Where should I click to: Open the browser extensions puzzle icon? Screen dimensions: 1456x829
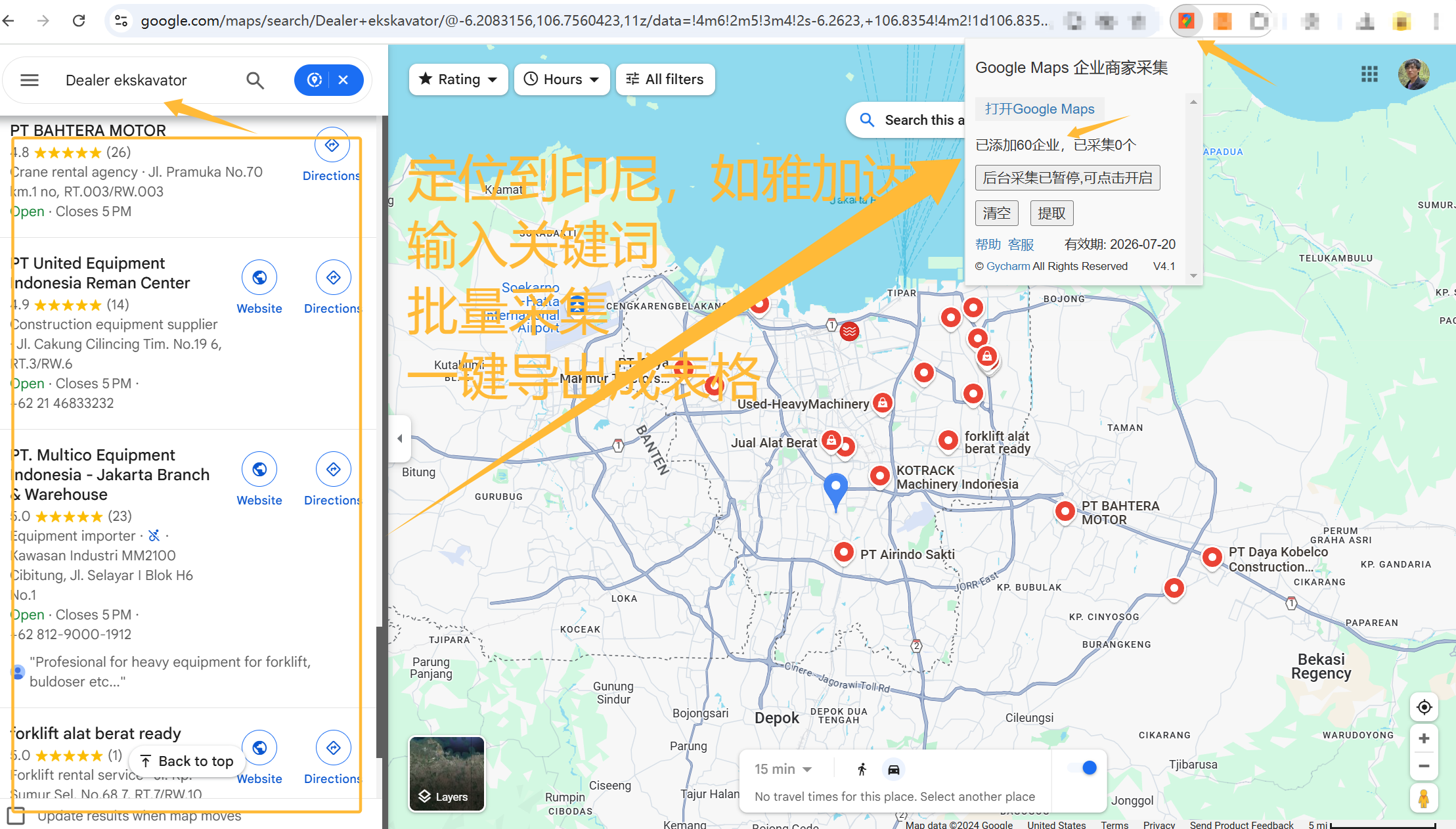tap(1258, 21)
